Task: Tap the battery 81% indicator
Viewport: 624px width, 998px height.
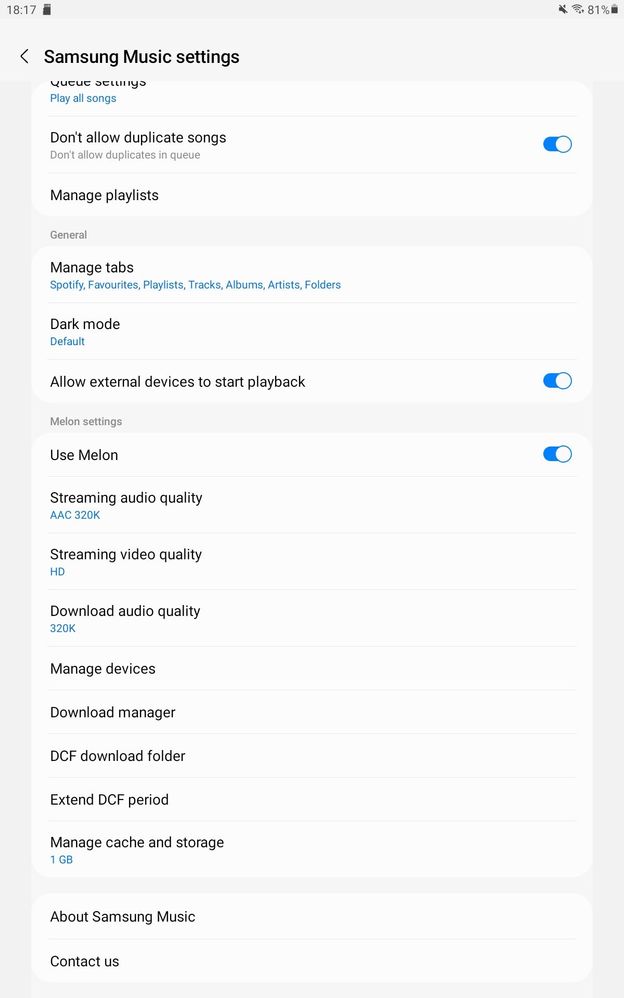Action: (602, 9)
